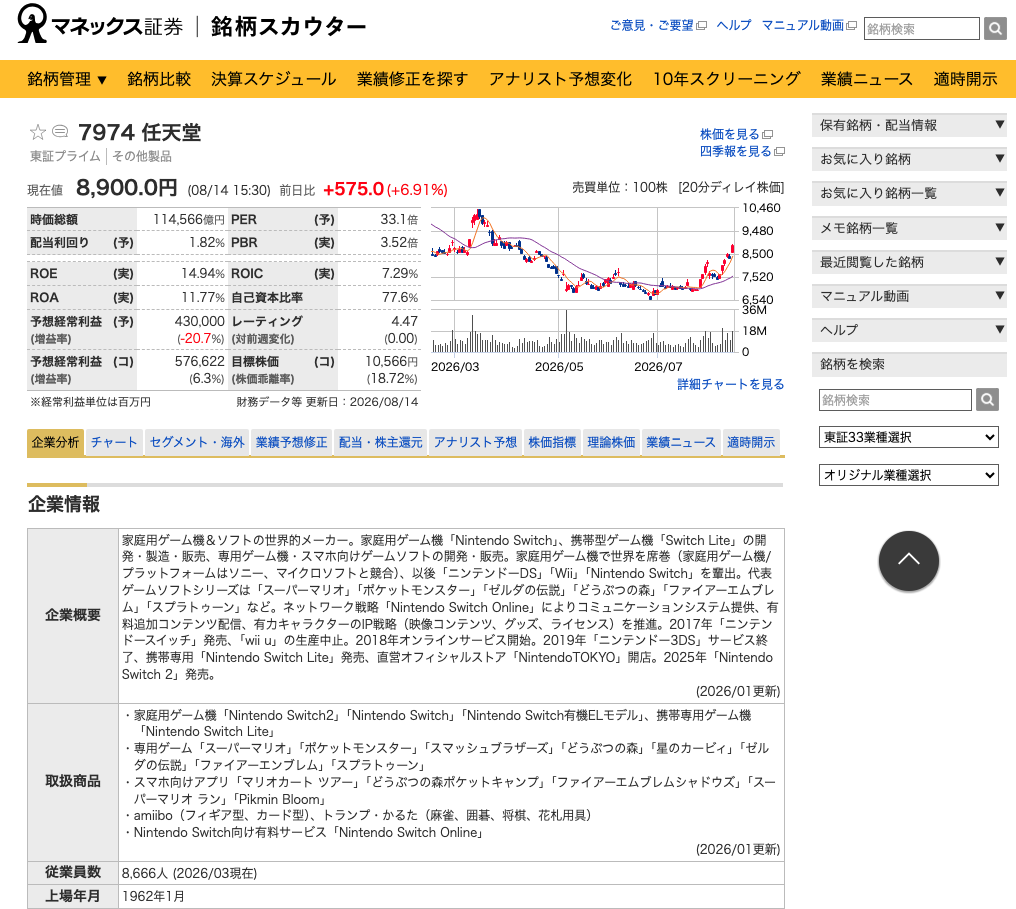The image size is (1016, 909).
Task: Focus the header 銘柄検索 input field
Action: (x=921, y=29)
